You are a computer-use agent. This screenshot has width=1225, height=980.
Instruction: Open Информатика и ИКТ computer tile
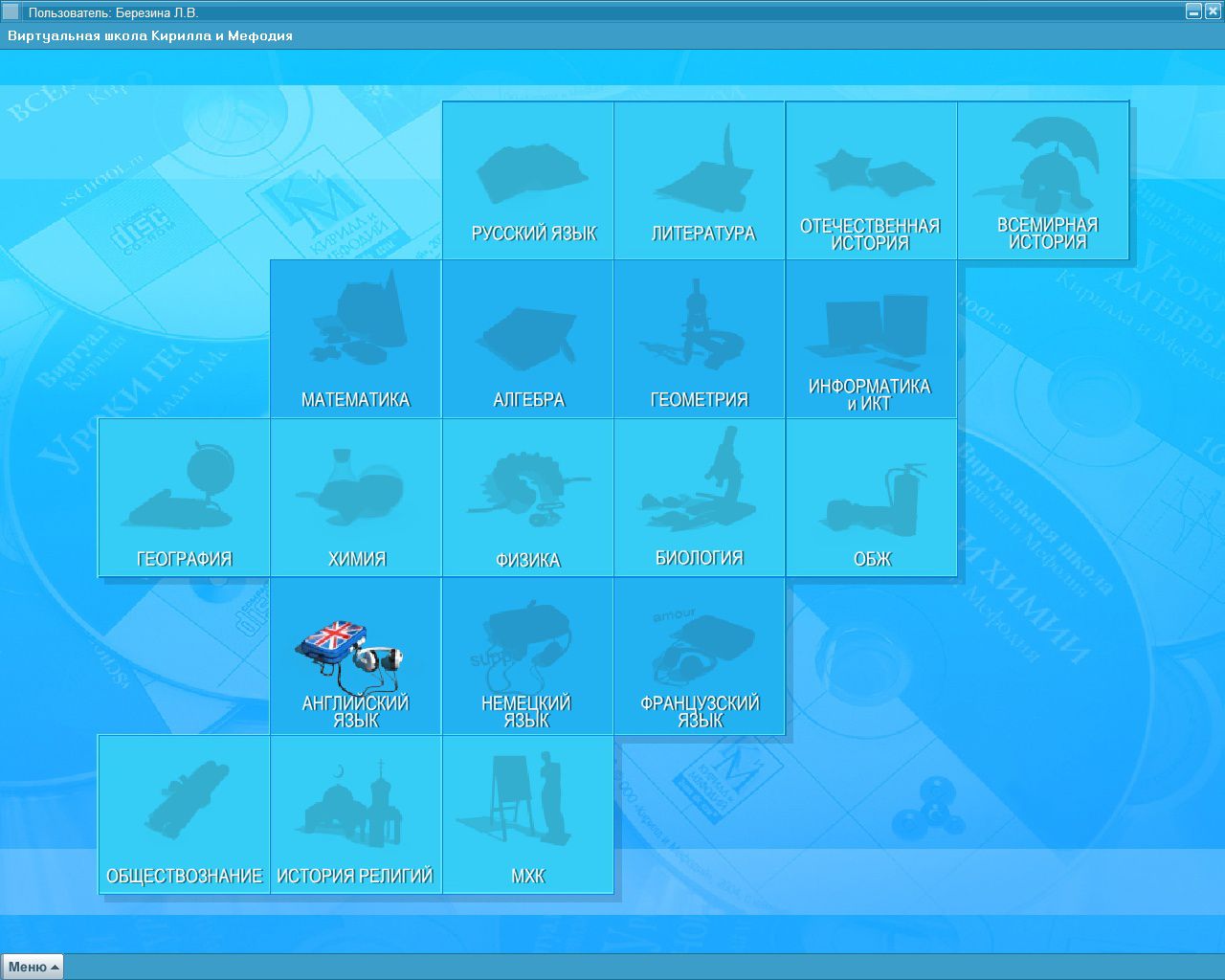(871, 340)
